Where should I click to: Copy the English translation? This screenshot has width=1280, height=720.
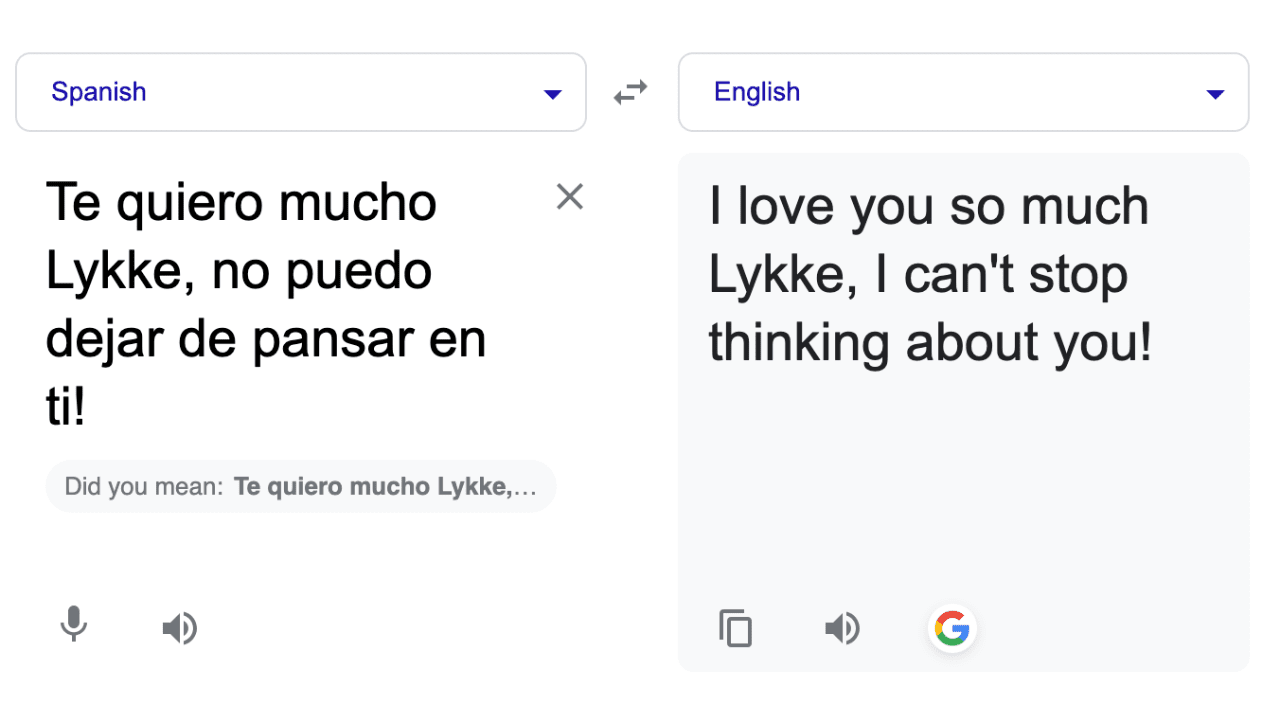tap(735, 629)
